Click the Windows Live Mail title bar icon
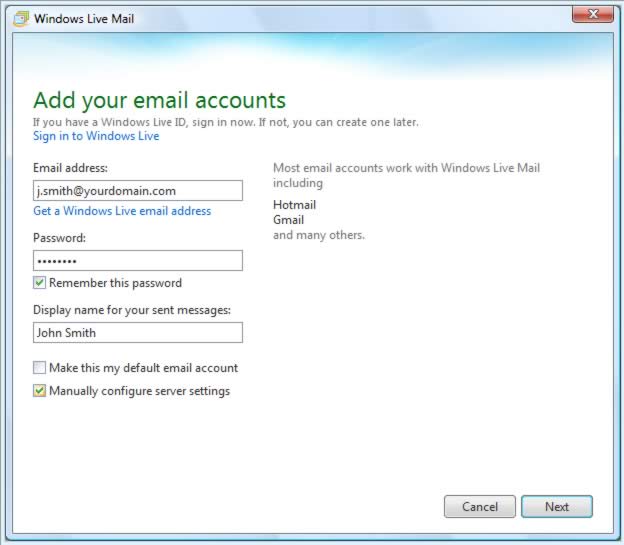This screenshot has width=624, height=545. [x=21, y=19]
